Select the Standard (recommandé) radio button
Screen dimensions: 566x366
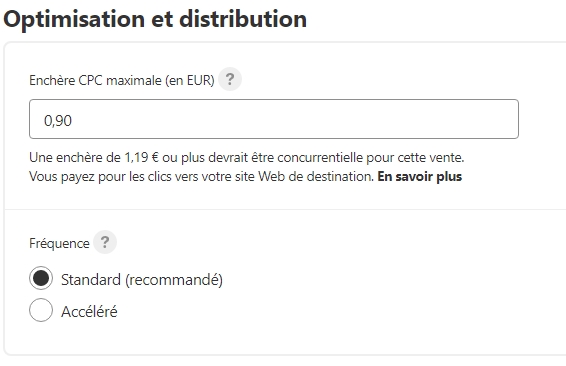point(41,278)
